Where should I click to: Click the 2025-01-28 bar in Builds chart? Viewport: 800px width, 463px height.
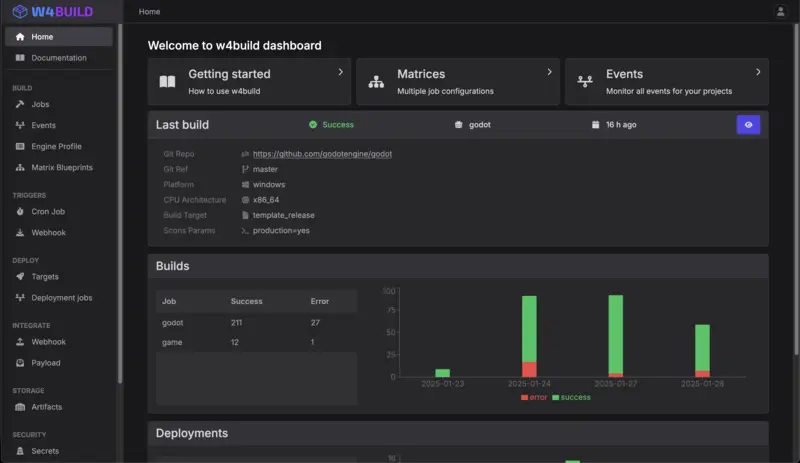(702, 351)
